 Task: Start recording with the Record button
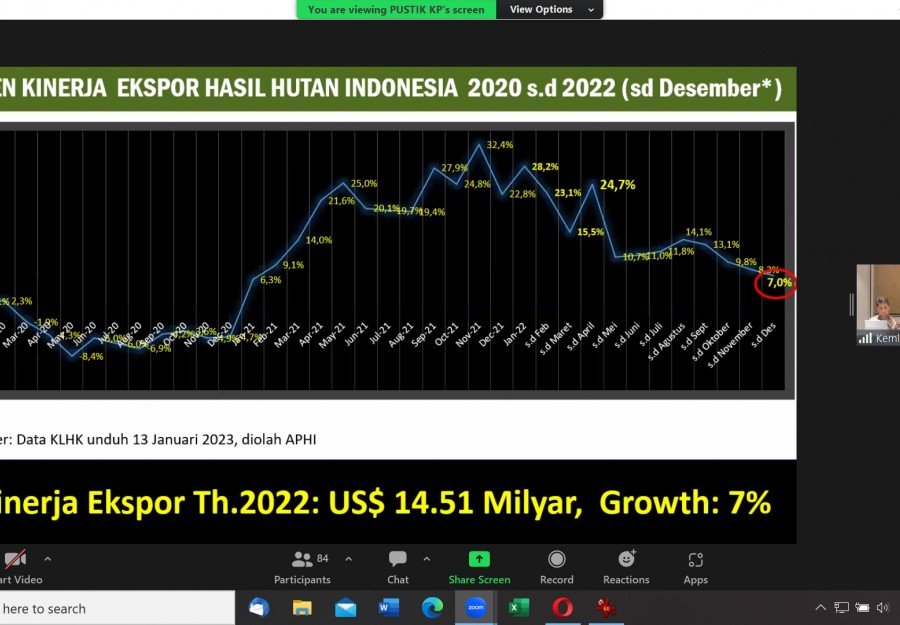coord(556,568)
